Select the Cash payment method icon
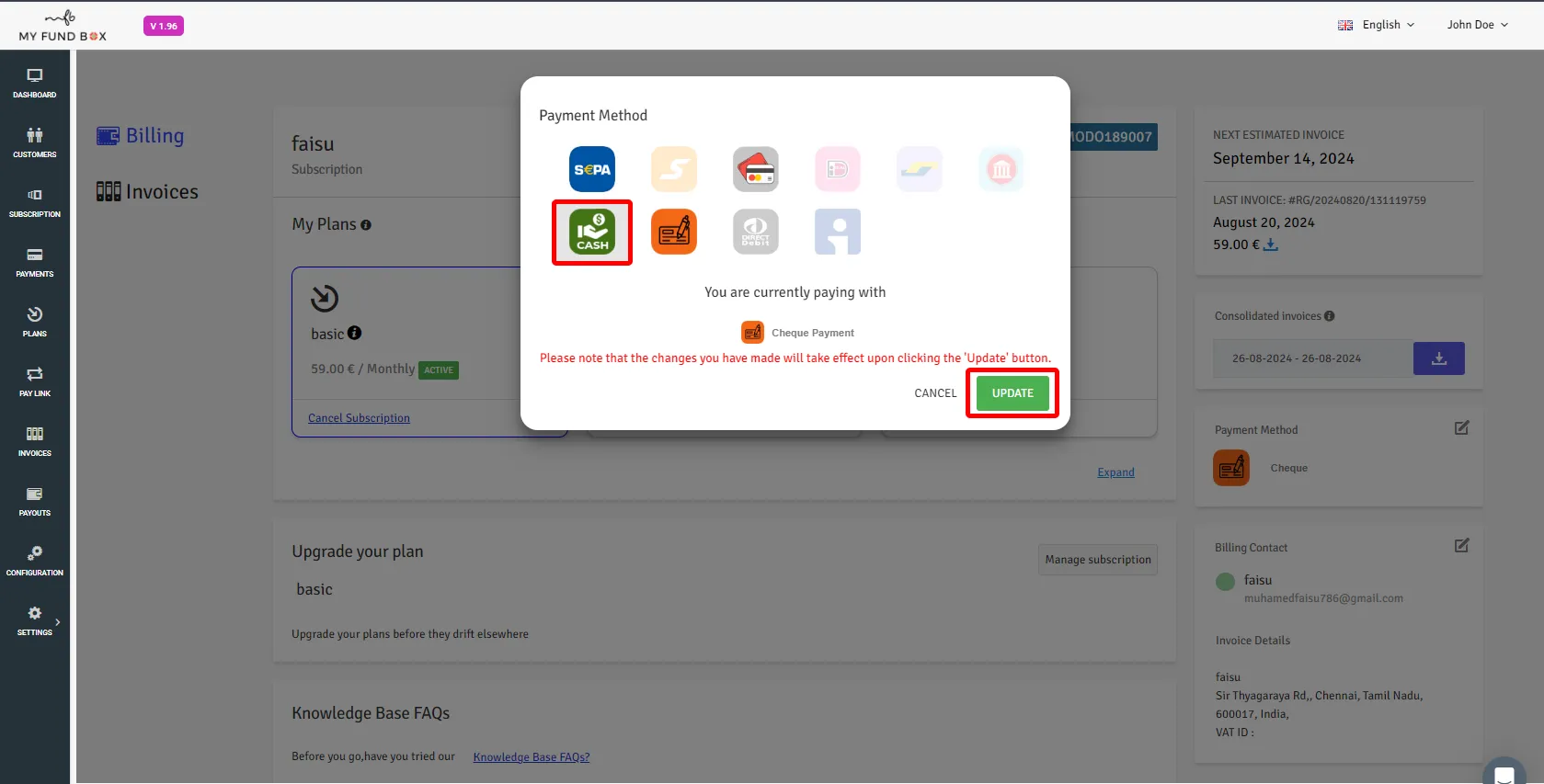This screenshot has height=784, width=1544. (592, 232)
